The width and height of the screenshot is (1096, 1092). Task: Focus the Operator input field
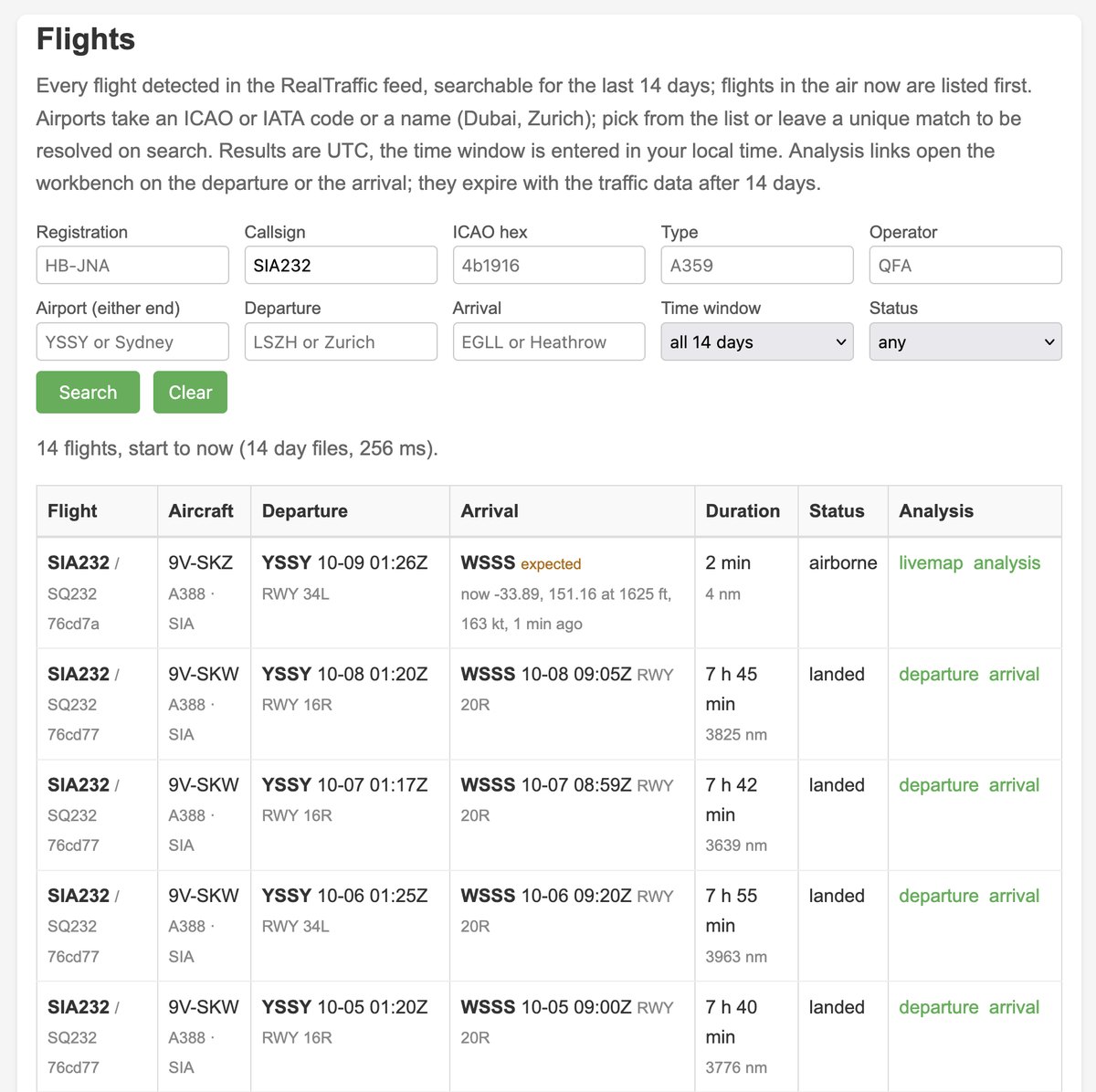pyautogui.click(x=965, y=265)
